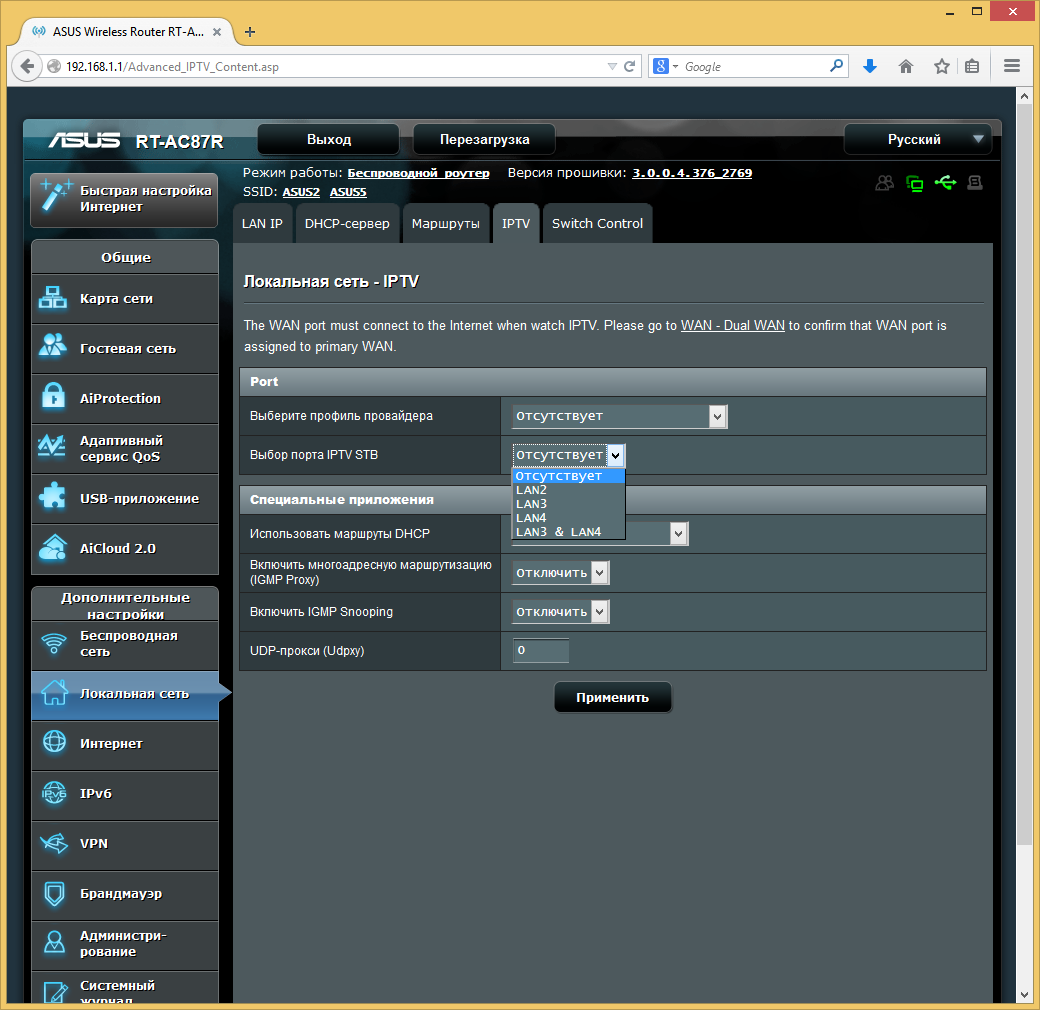Open VPN arrows icon
Viewport: 1040px width, 1010px height.
(x=54, y=843)
